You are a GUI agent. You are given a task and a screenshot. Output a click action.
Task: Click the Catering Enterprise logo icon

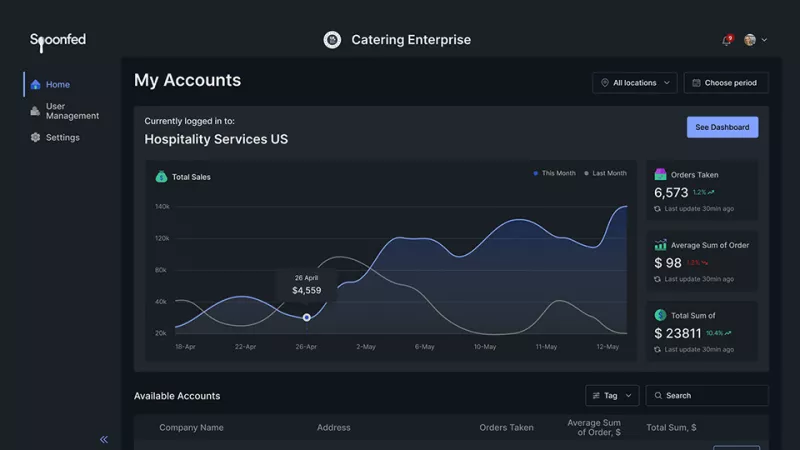coord(332,40)
